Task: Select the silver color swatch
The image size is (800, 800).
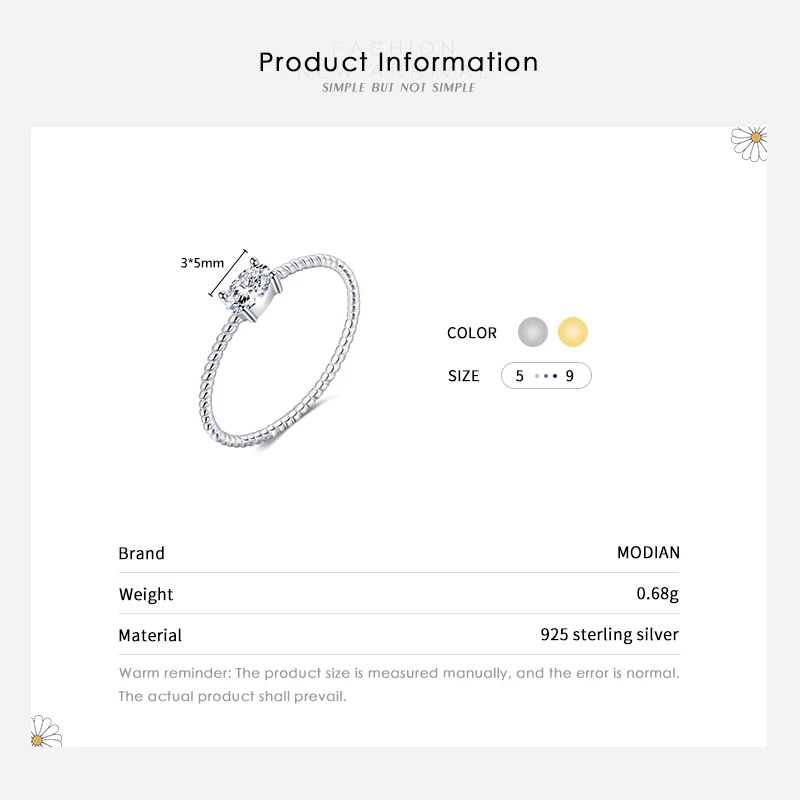Action: tap(533, 332)
